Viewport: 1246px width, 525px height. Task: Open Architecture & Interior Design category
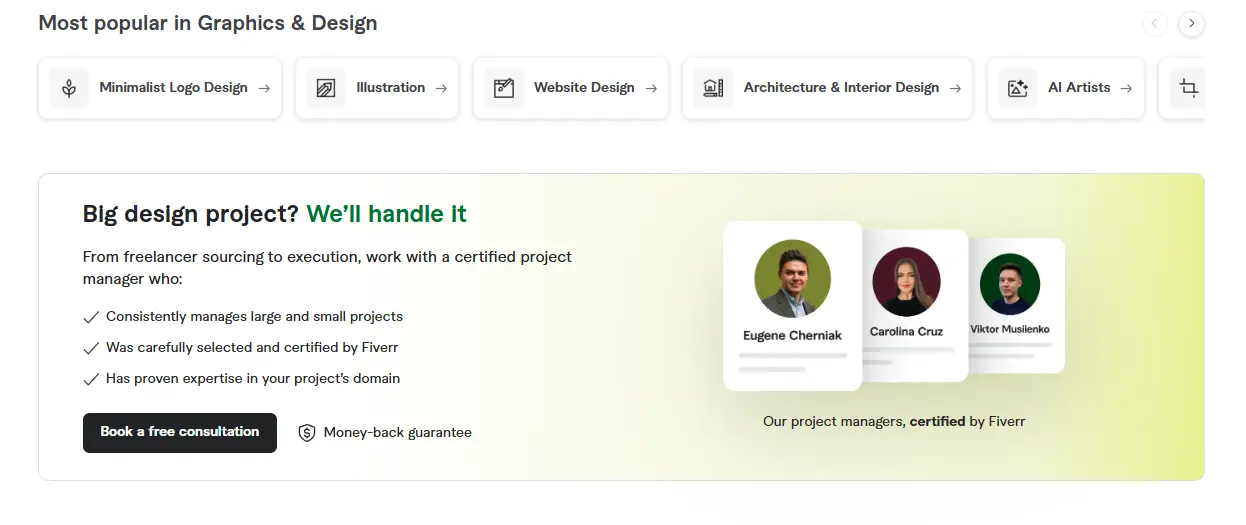click(828, 88)
